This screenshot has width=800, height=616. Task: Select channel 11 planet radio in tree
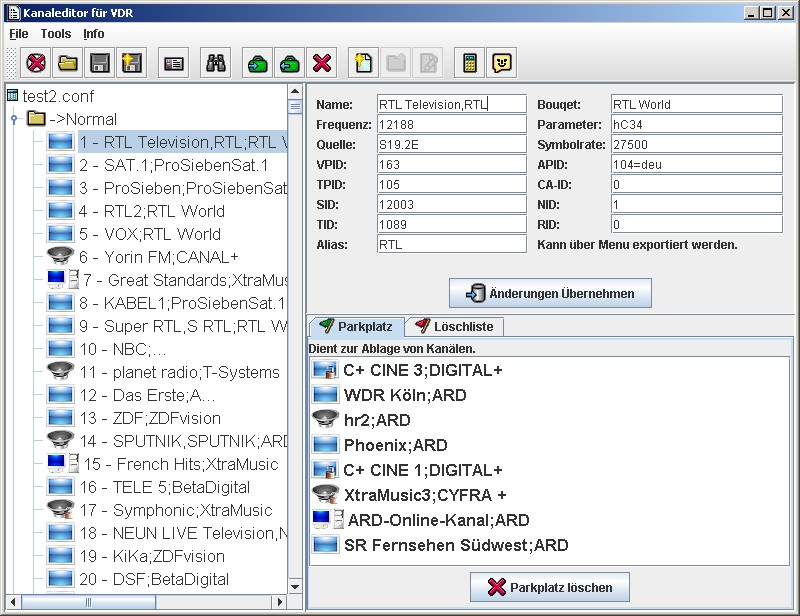pyautogui.click(x=179, y=372)
